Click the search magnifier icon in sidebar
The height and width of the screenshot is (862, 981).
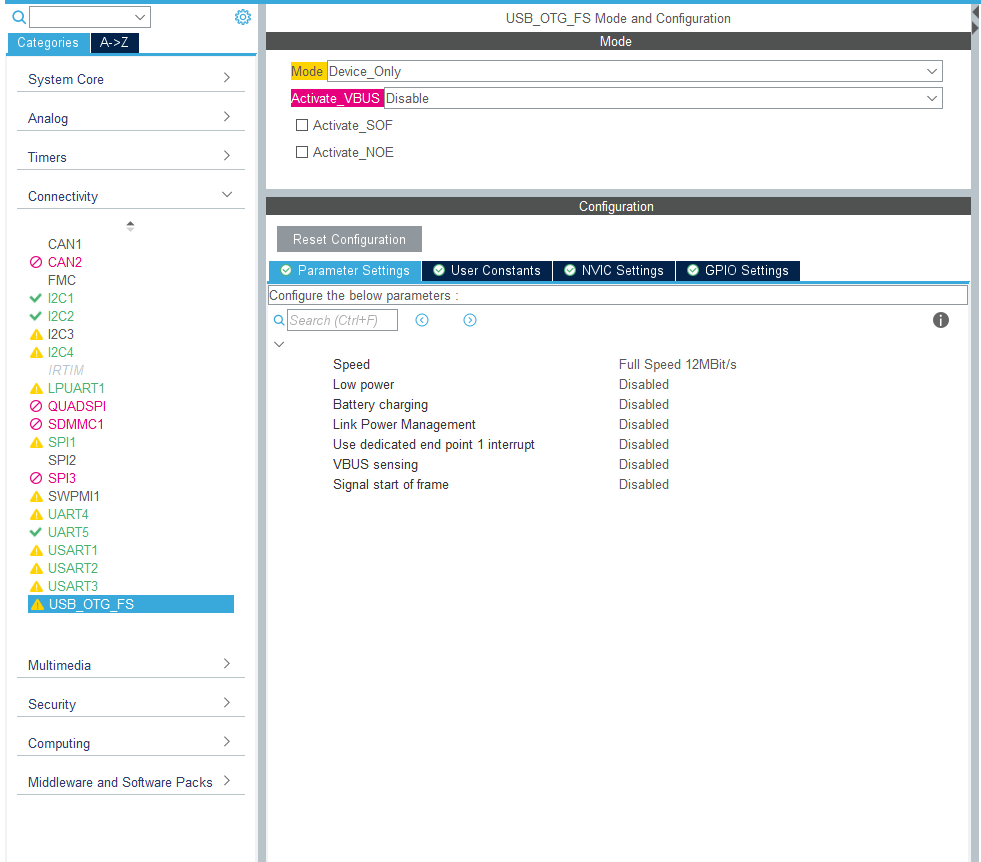pyautogui.click(x=19, y=17)
